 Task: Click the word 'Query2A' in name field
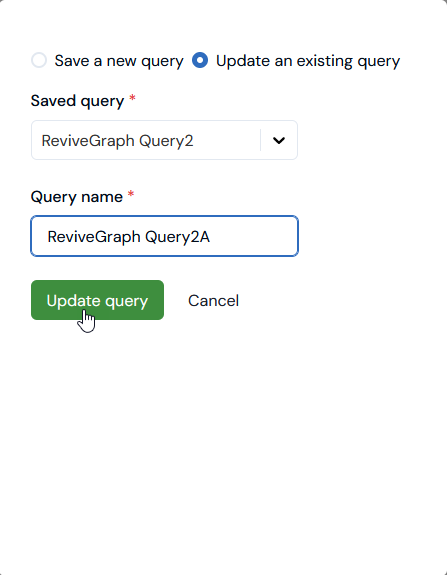(177, 237)
